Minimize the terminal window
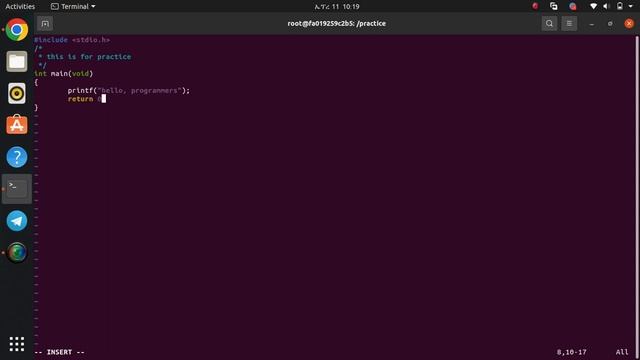Image resolution: width=640 pixels, height=360 pixels. click(591, 24)
